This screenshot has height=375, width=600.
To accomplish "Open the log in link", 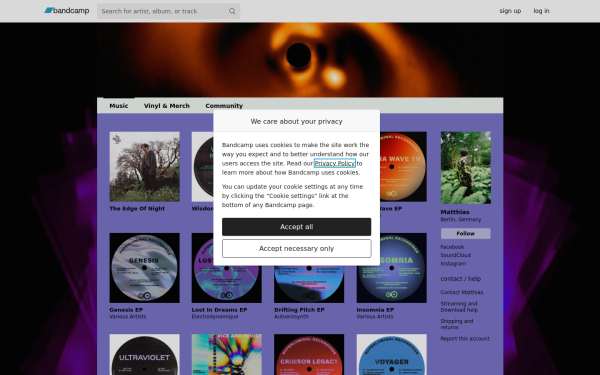I will (x=541, y=11).
